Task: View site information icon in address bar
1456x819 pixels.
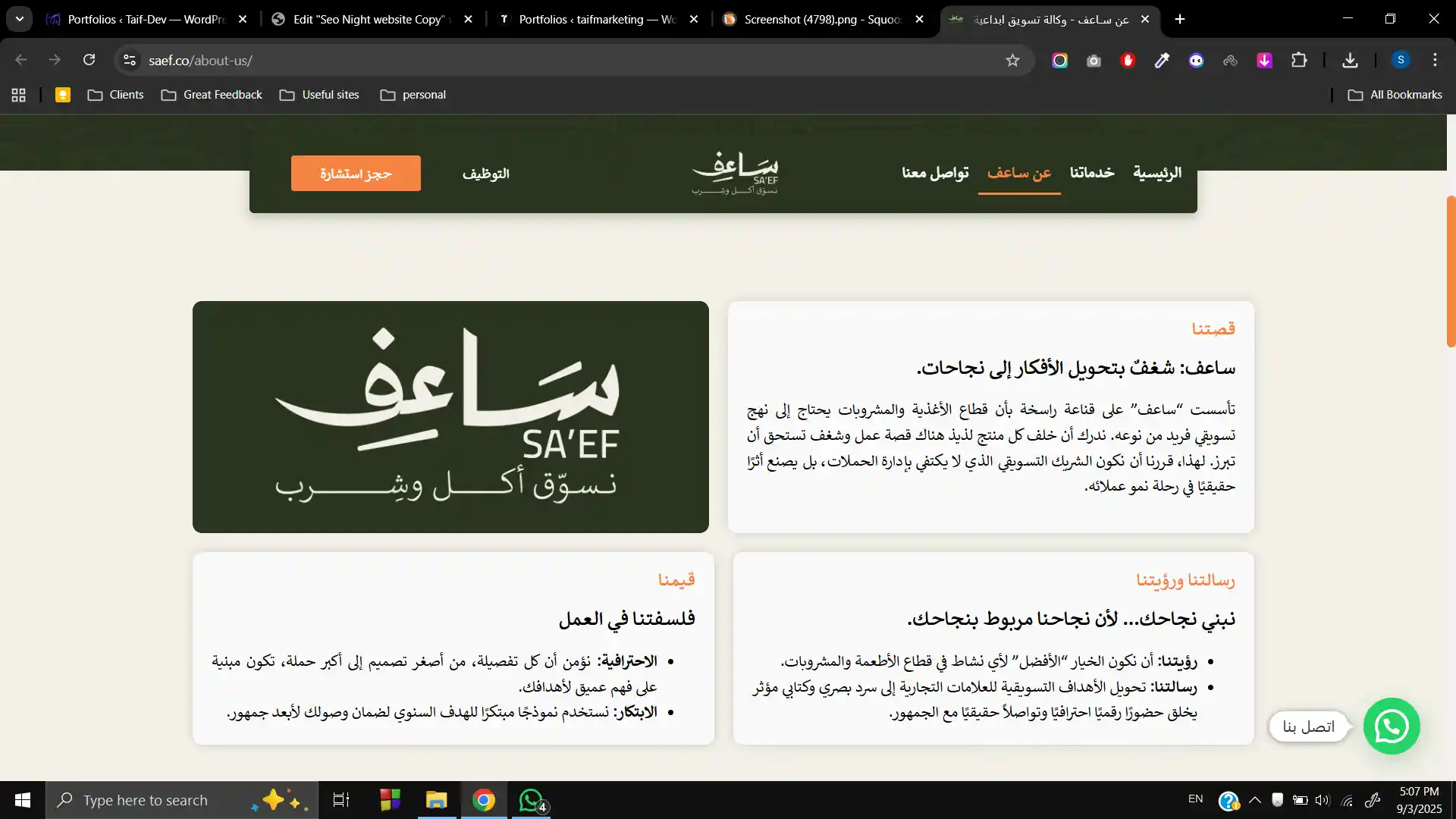Action: pyautogui.click(x=130, y=60)
